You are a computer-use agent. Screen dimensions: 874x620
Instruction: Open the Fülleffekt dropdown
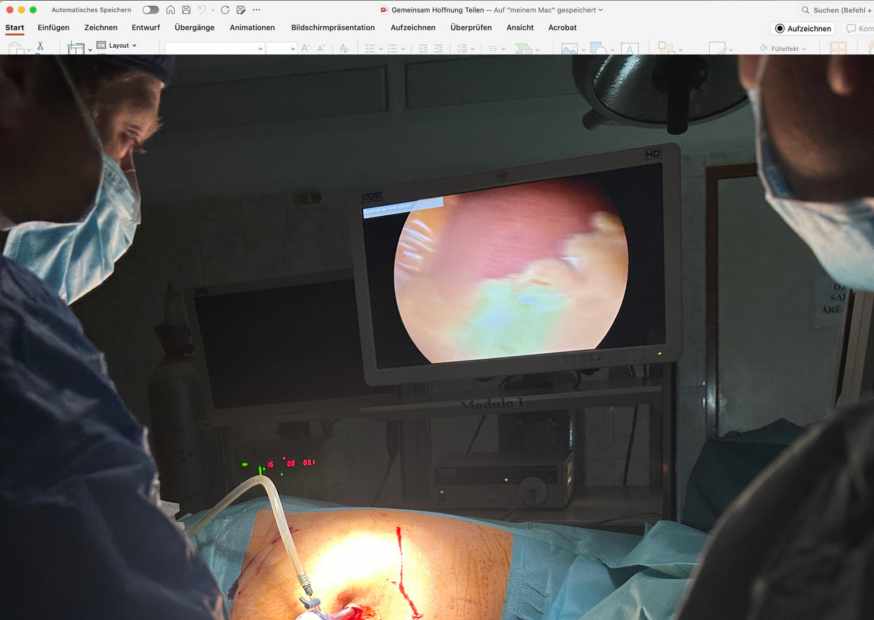coord(783,49)
